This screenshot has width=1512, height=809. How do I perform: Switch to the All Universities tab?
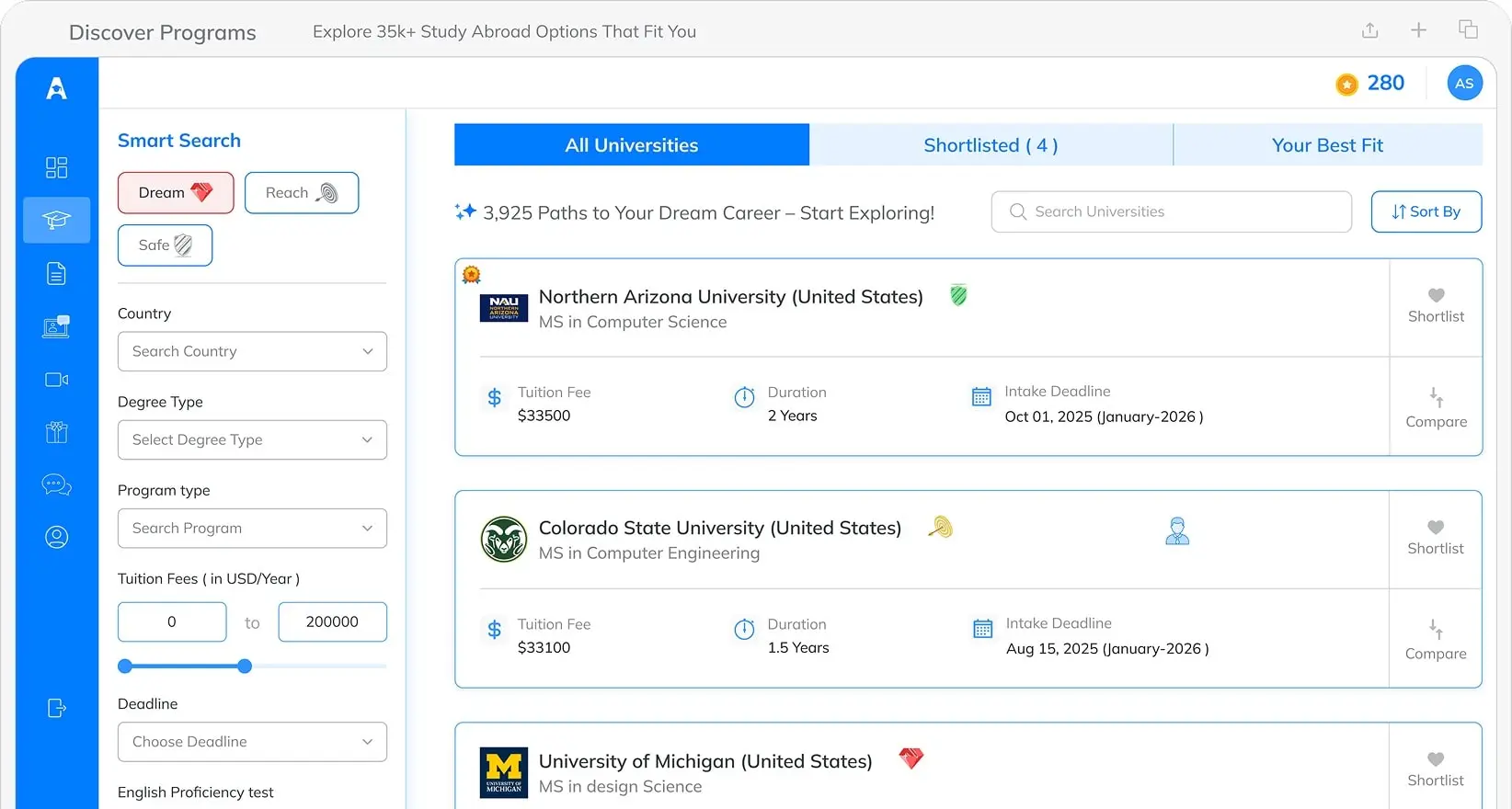coord(632,145)
